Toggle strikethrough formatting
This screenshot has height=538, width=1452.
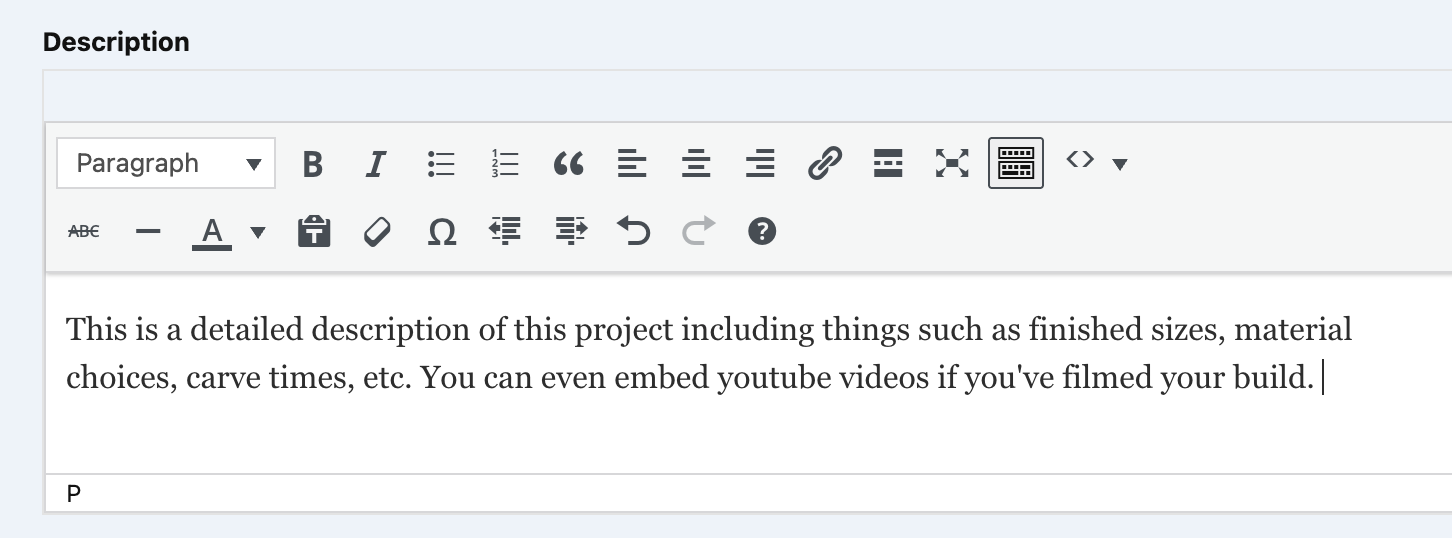(x=83, y=232)
